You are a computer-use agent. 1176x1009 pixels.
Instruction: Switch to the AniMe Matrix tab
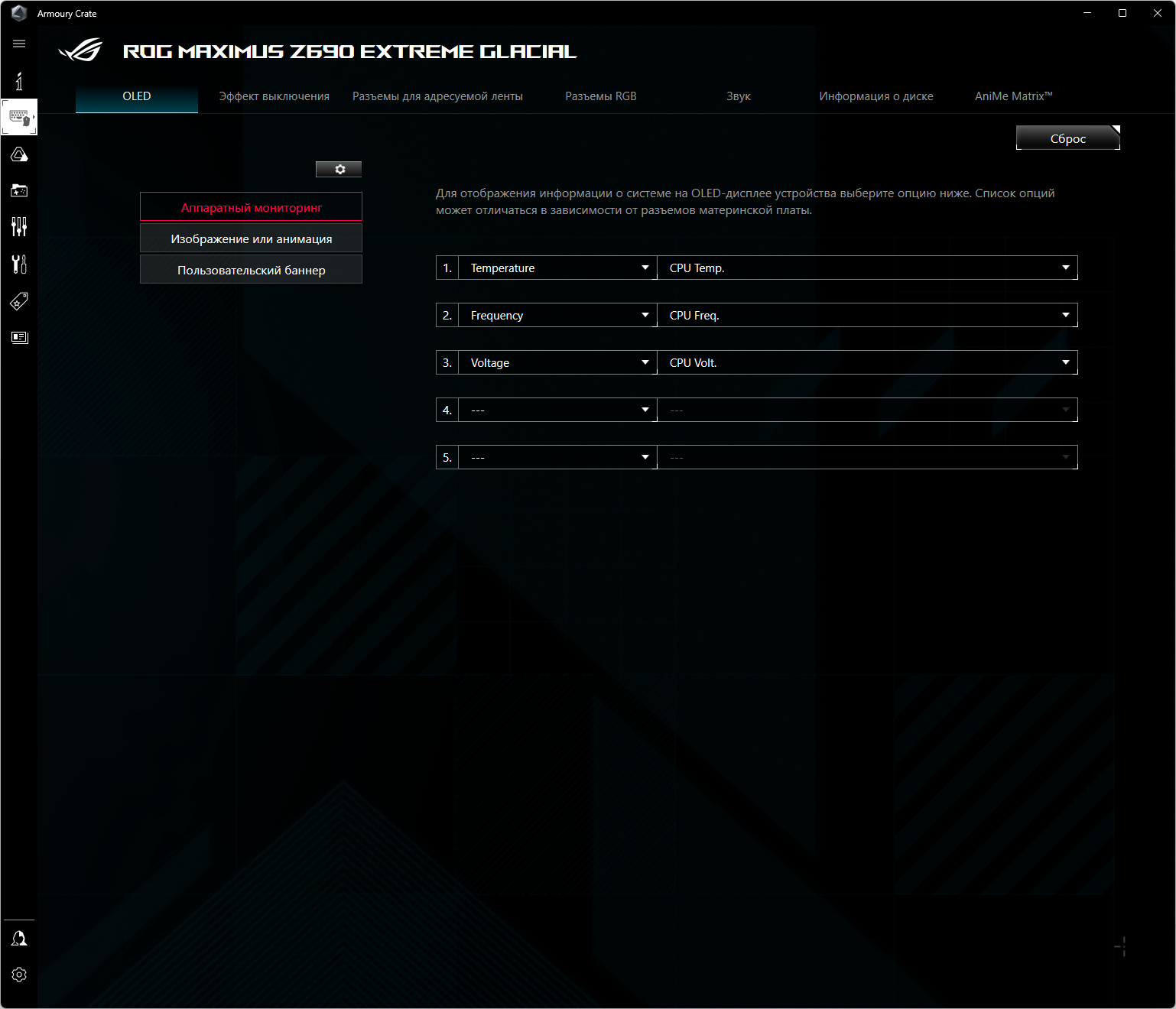pos(1014,96)
